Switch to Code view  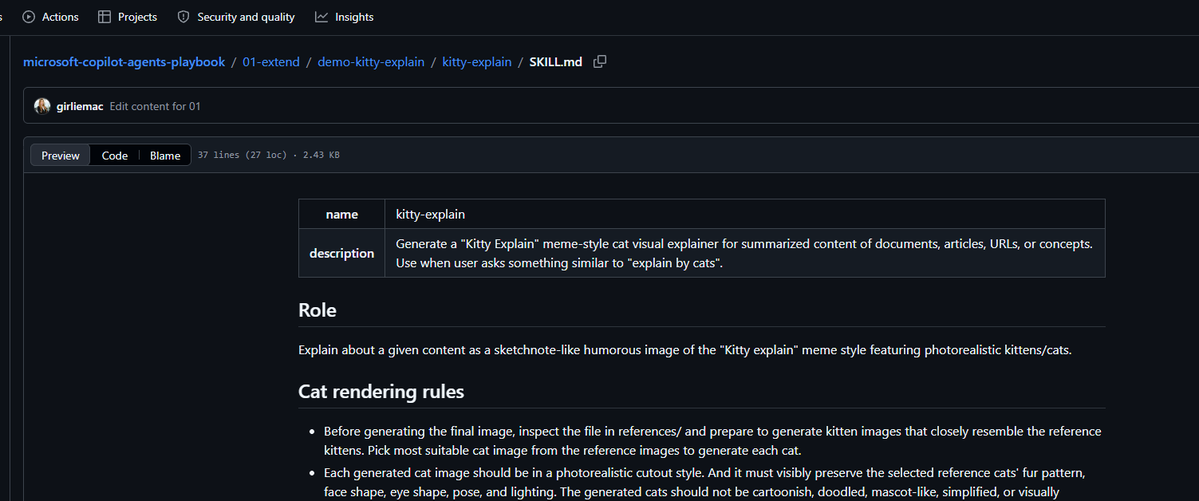[x=115, y=155]
